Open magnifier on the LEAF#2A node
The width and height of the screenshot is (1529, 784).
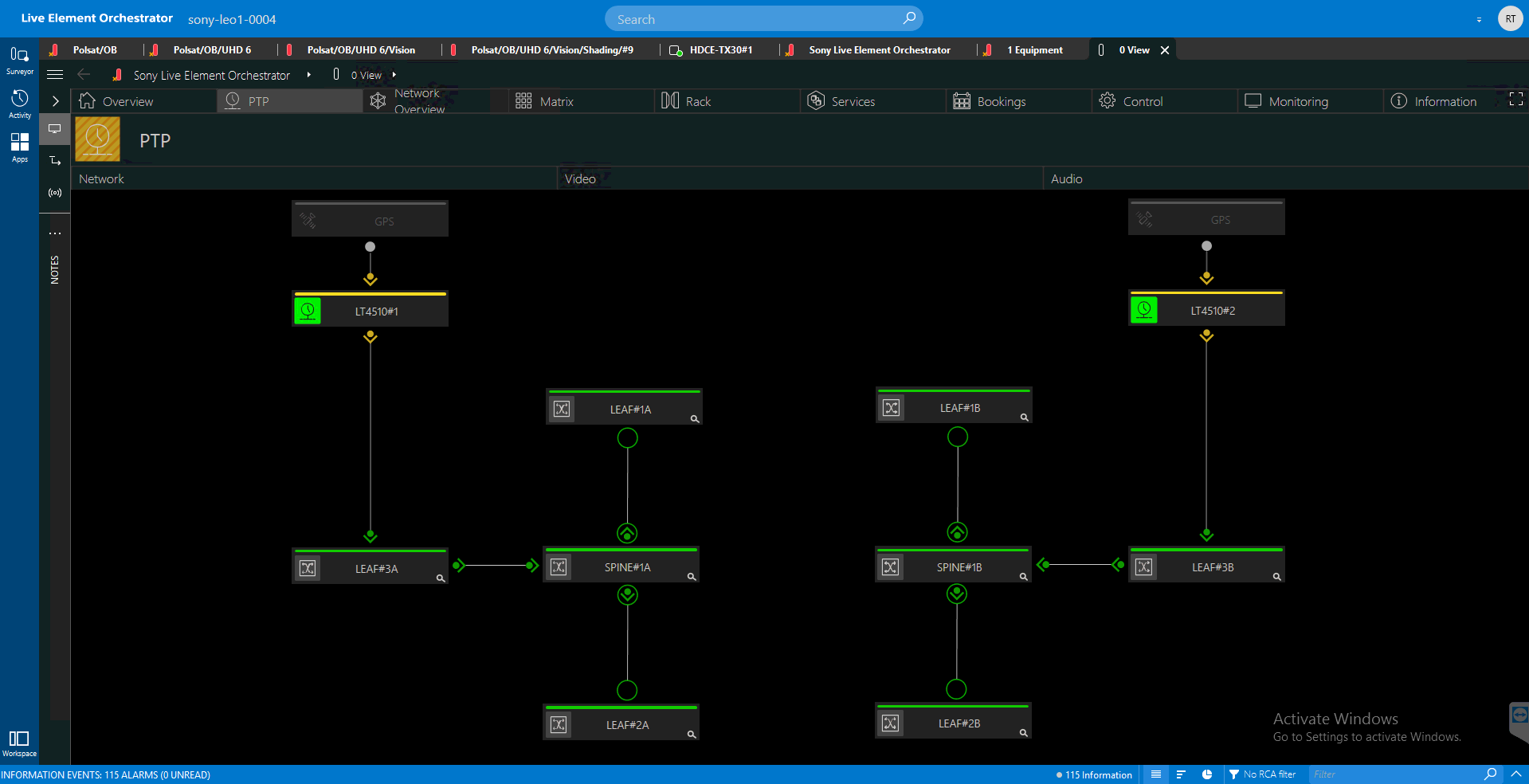click(x=692, y=735)
